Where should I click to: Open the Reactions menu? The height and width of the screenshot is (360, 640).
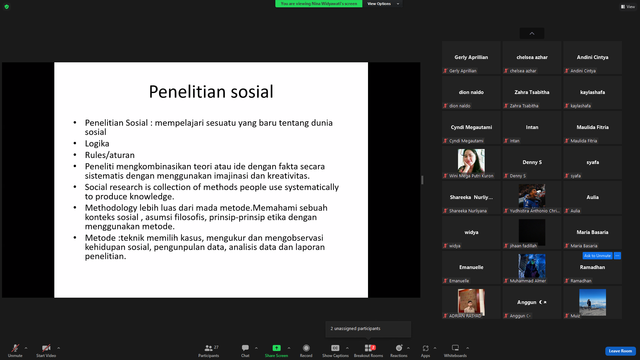399,350
